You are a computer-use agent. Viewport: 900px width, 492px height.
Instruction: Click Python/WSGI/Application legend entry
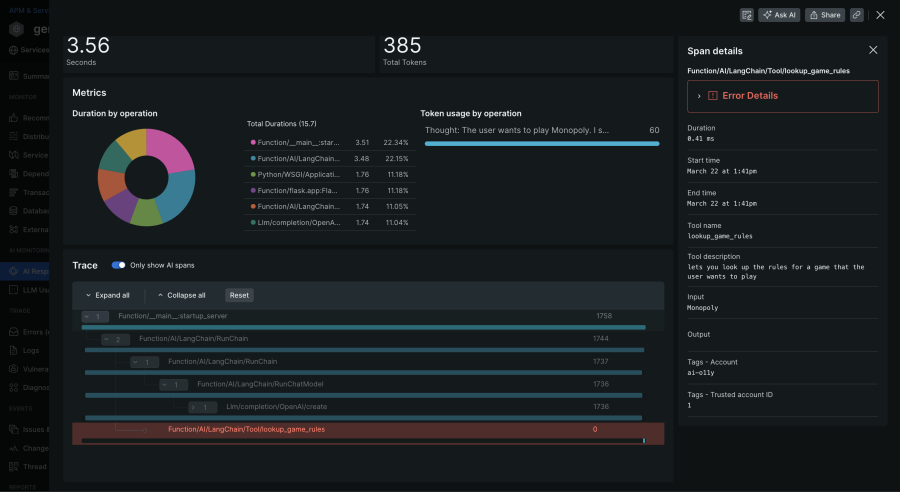click(x=297, y=173)
